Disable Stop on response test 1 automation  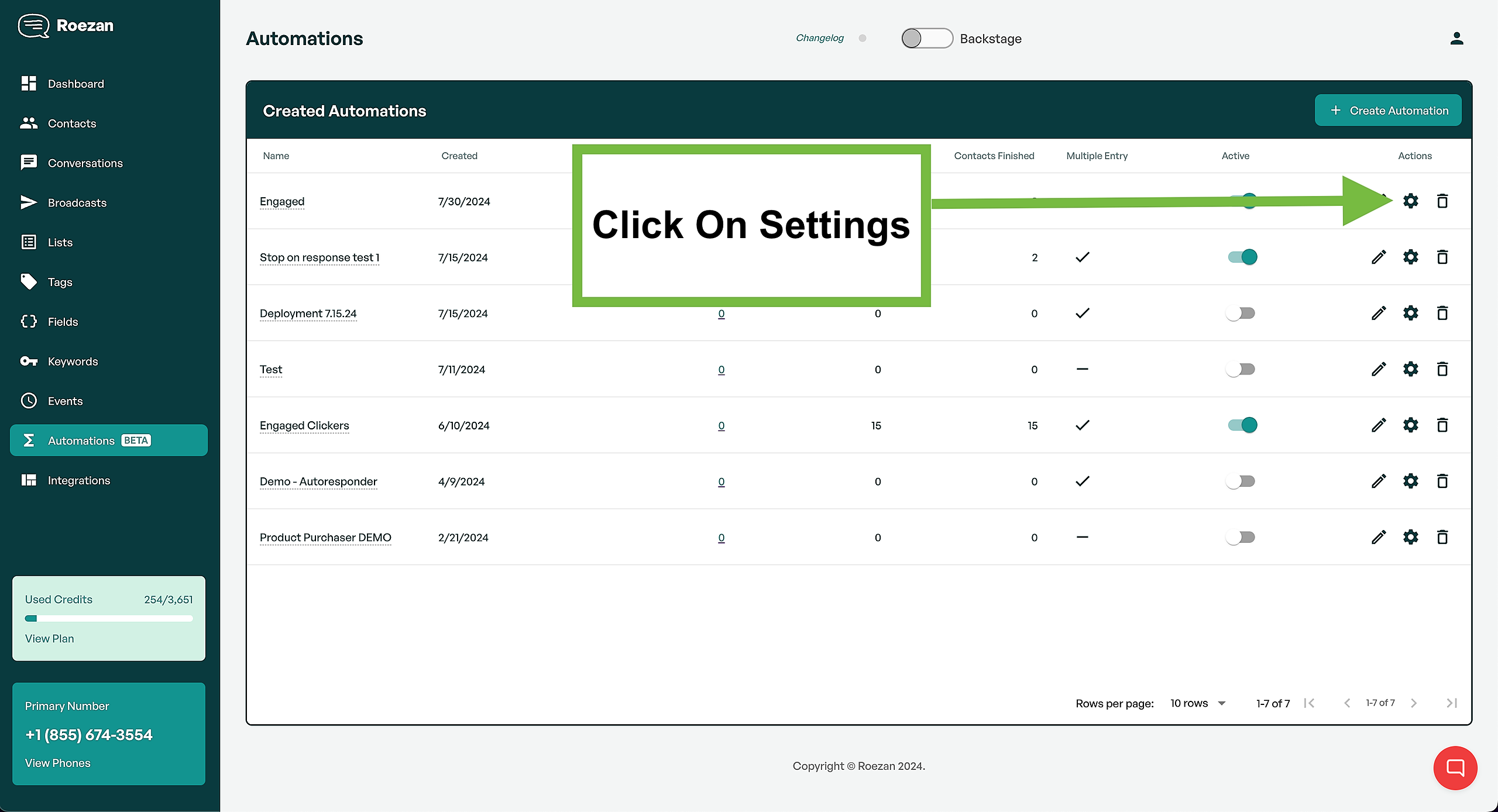coord(1242,257)
